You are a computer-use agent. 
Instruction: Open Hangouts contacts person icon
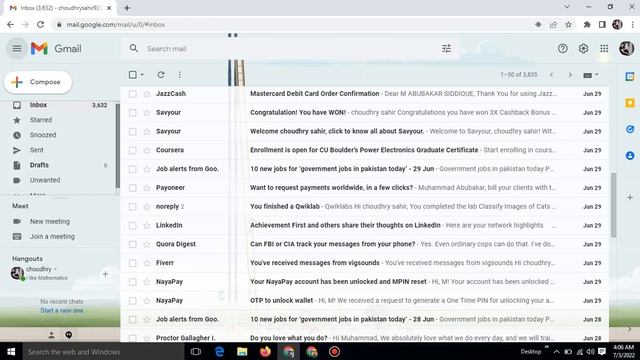51,335
